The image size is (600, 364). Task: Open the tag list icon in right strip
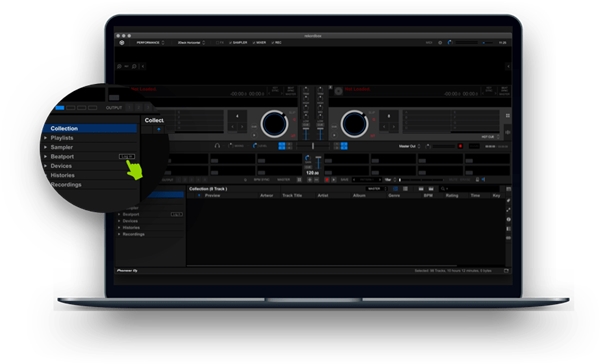509,201
